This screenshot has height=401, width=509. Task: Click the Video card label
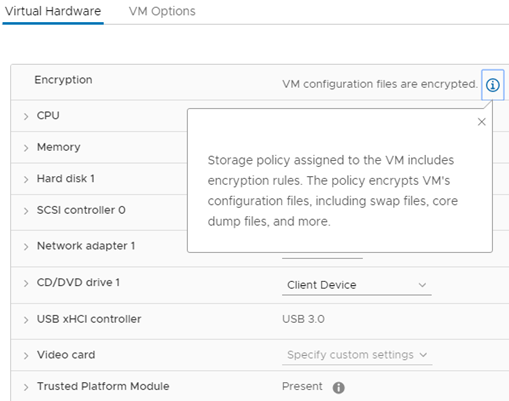point(66,355)
